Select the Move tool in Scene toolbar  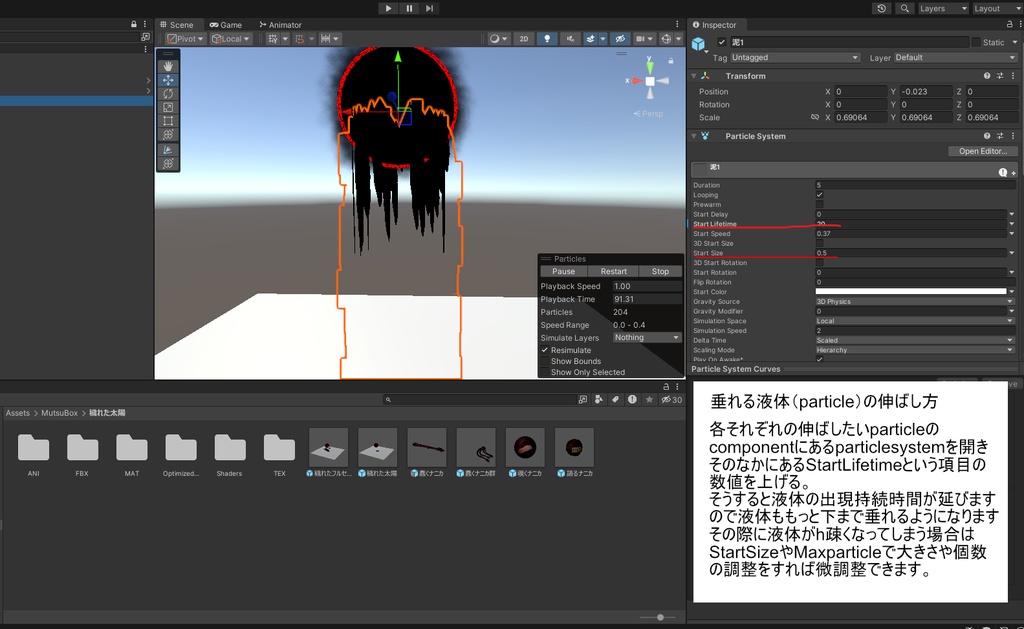(x=168, y=80)
